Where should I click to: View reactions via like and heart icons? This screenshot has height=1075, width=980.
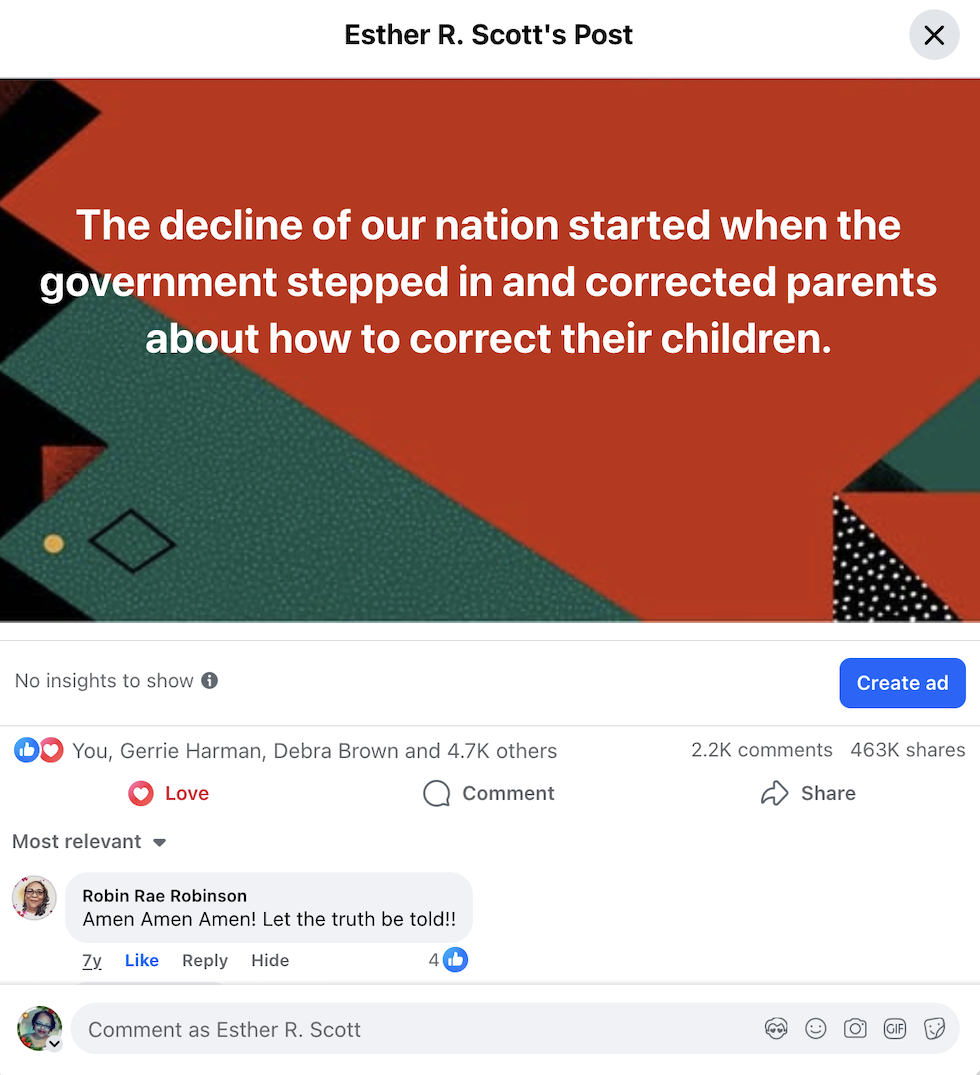pos(38,750)
